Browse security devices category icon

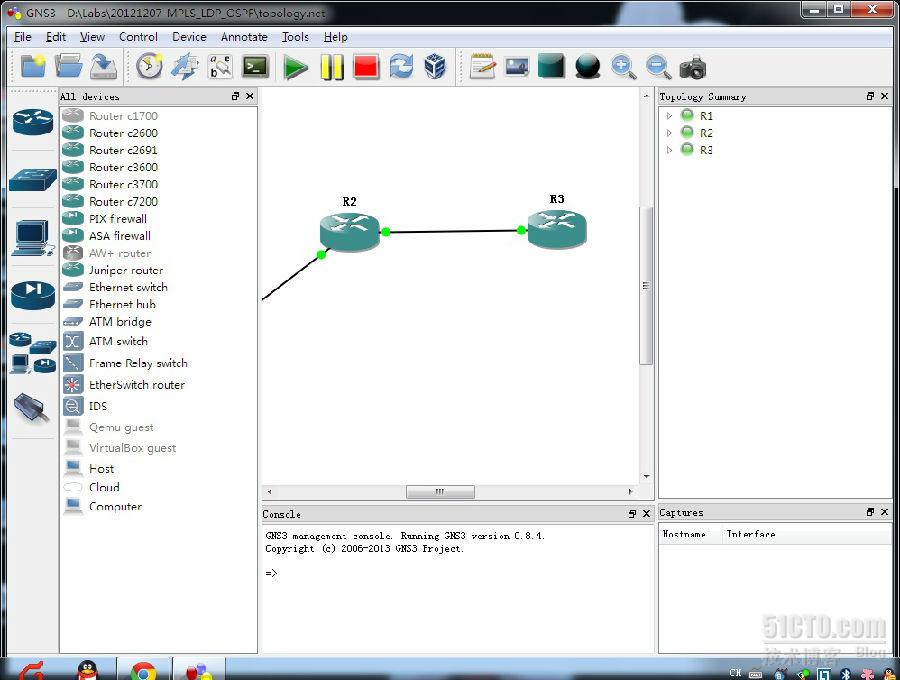tap(33, 295)
